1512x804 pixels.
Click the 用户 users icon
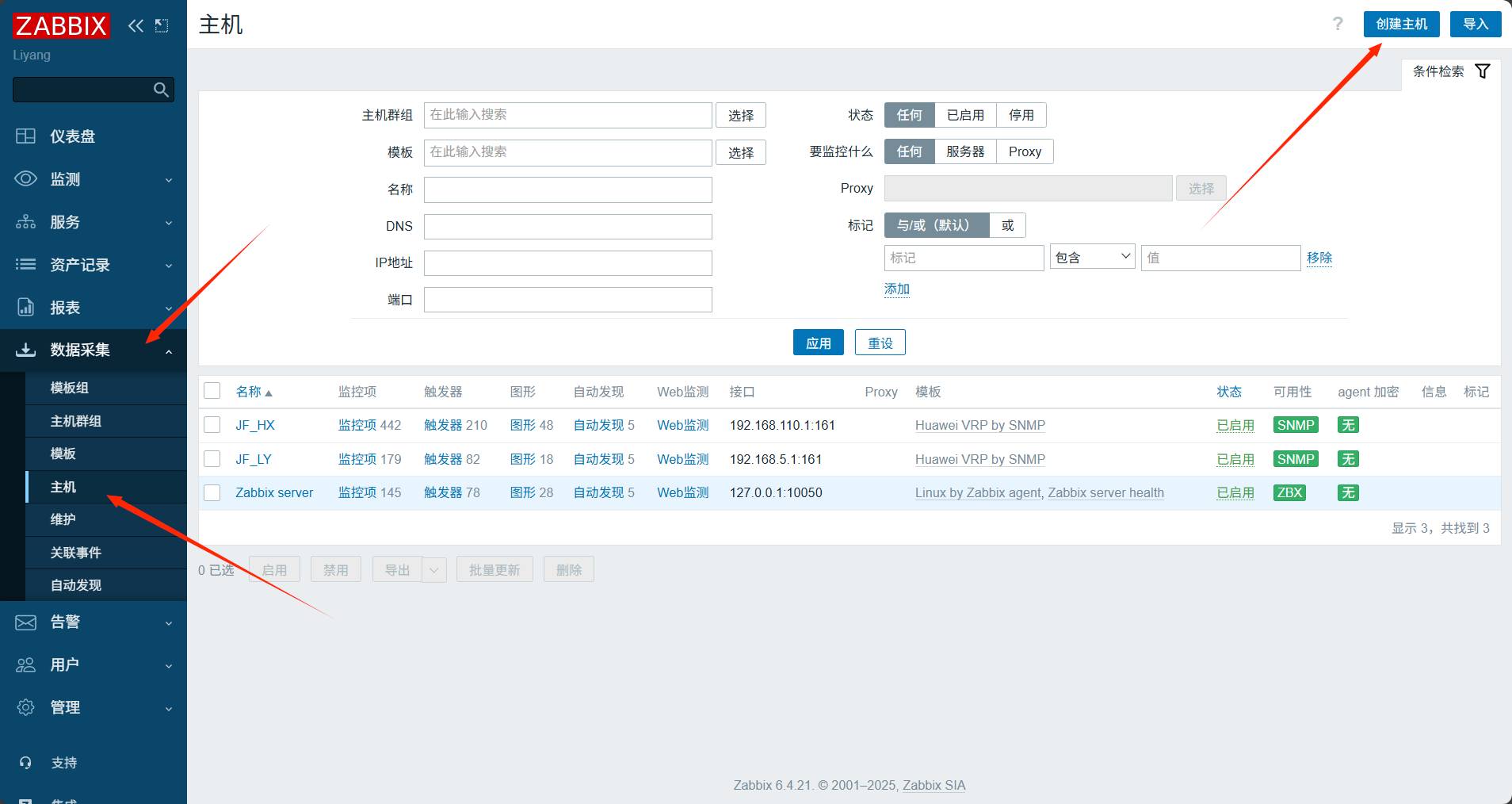click(25, 664)
